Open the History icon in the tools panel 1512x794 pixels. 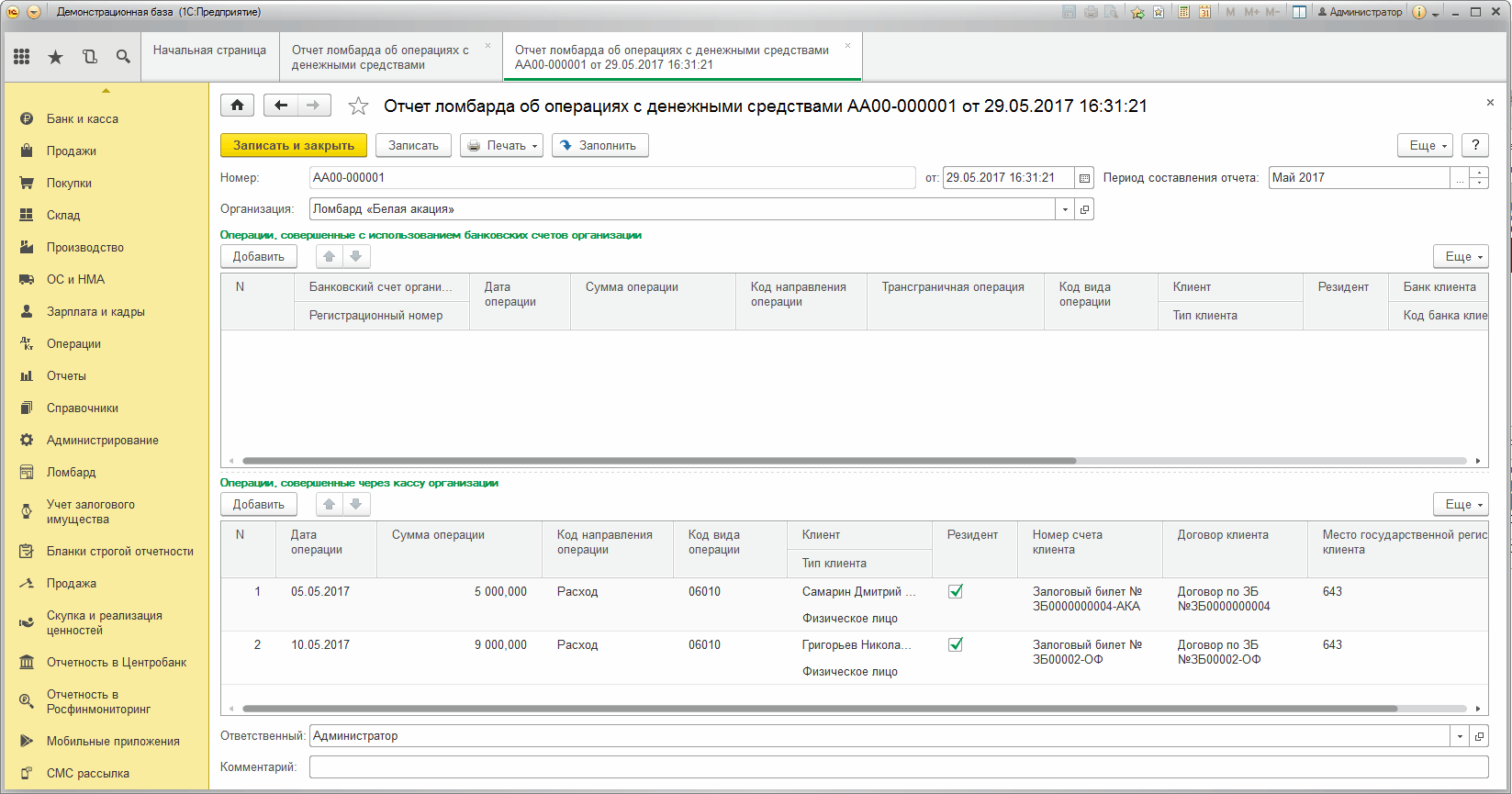[89, 57]
